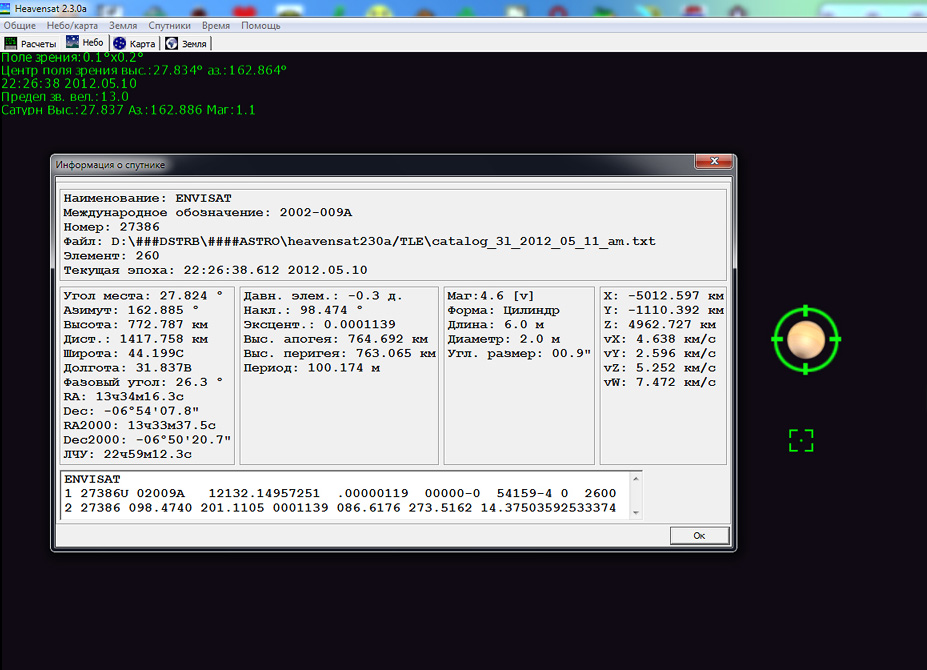The image size is (927, 670).
Task: Open the Земля menu in menu bar
Action: (x=122, y=25)
